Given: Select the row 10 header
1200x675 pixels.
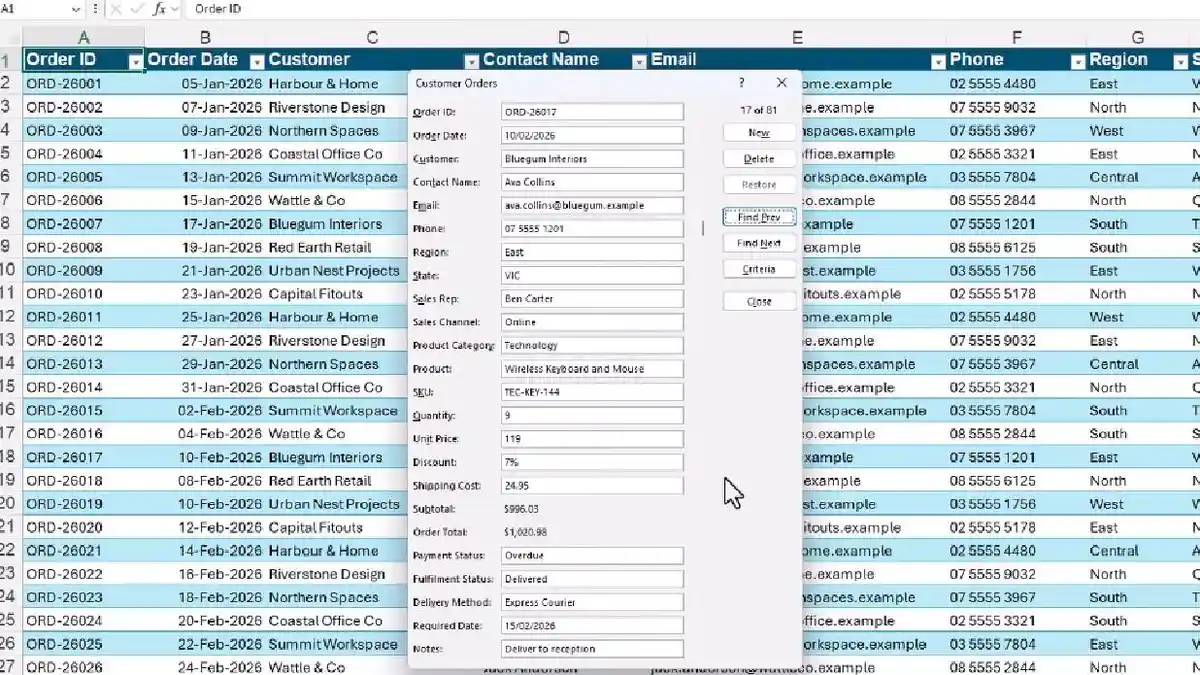Looking at the screenshot, I should (x=11, y=270).
